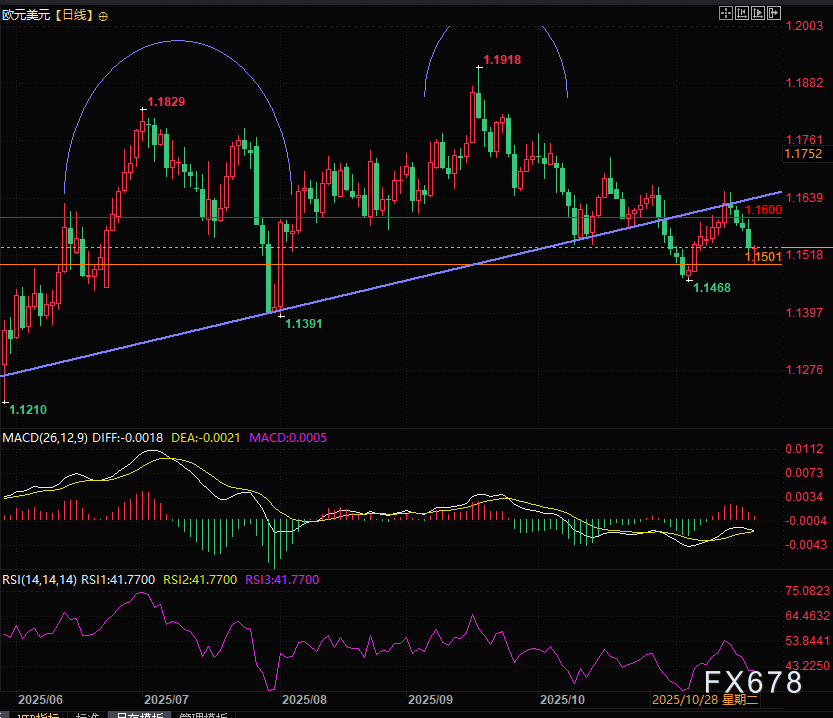Image resolution: width=833 pixels, height=718 pixels.
Task: Click the jump-to-start chart icon
Action: click(741, 12)
